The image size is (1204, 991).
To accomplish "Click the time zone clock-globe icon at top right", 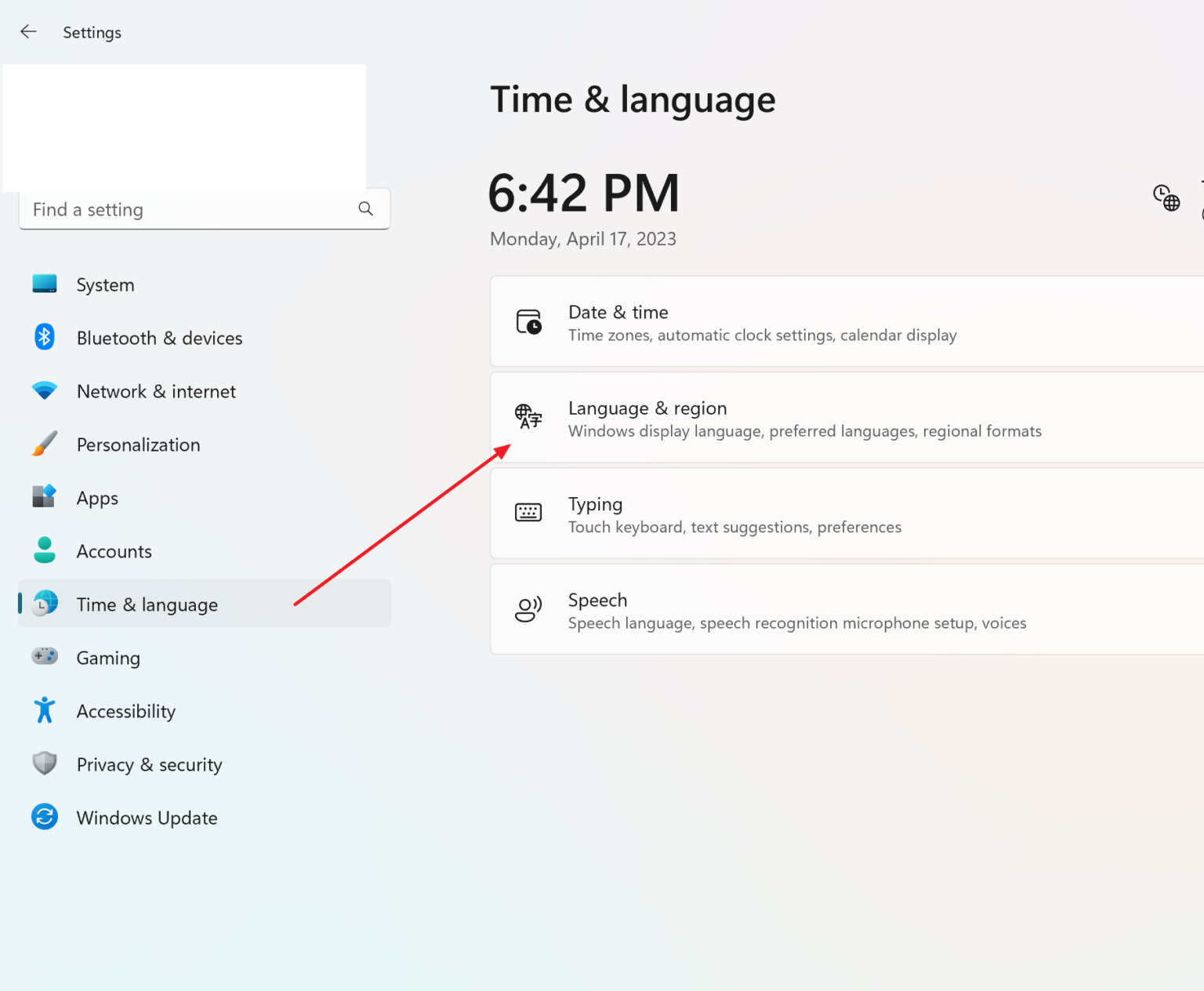I will coord(1166,198).
